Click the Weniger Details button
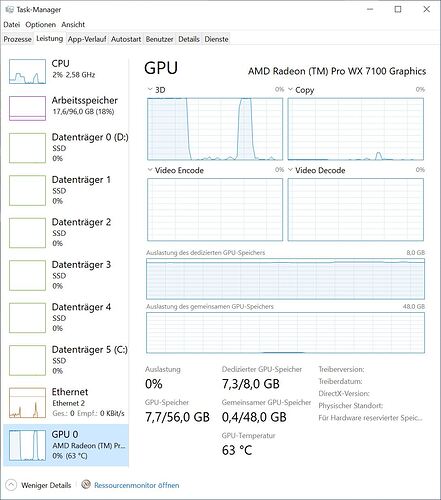 coord(39,485)
